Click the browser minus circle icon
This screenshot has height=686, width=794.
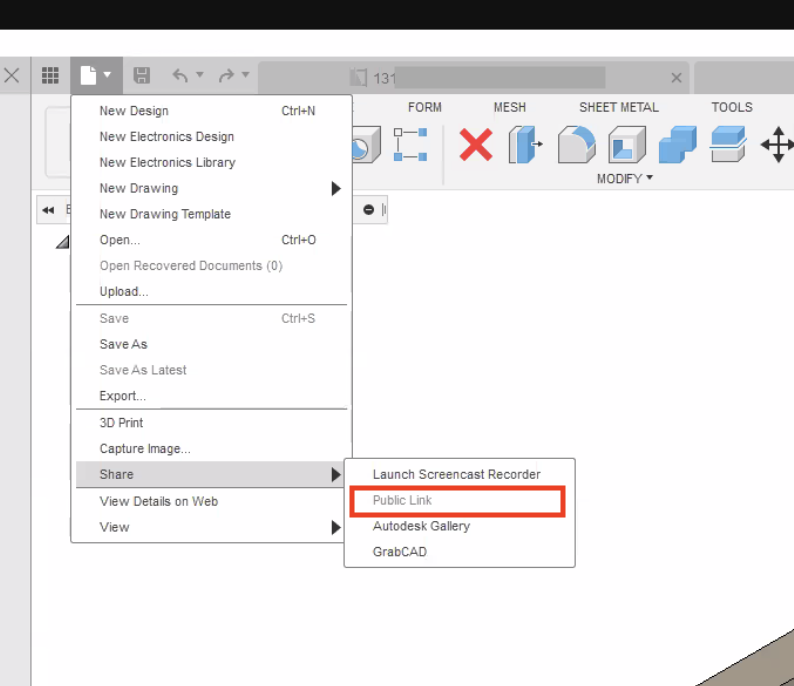(369, 210)
